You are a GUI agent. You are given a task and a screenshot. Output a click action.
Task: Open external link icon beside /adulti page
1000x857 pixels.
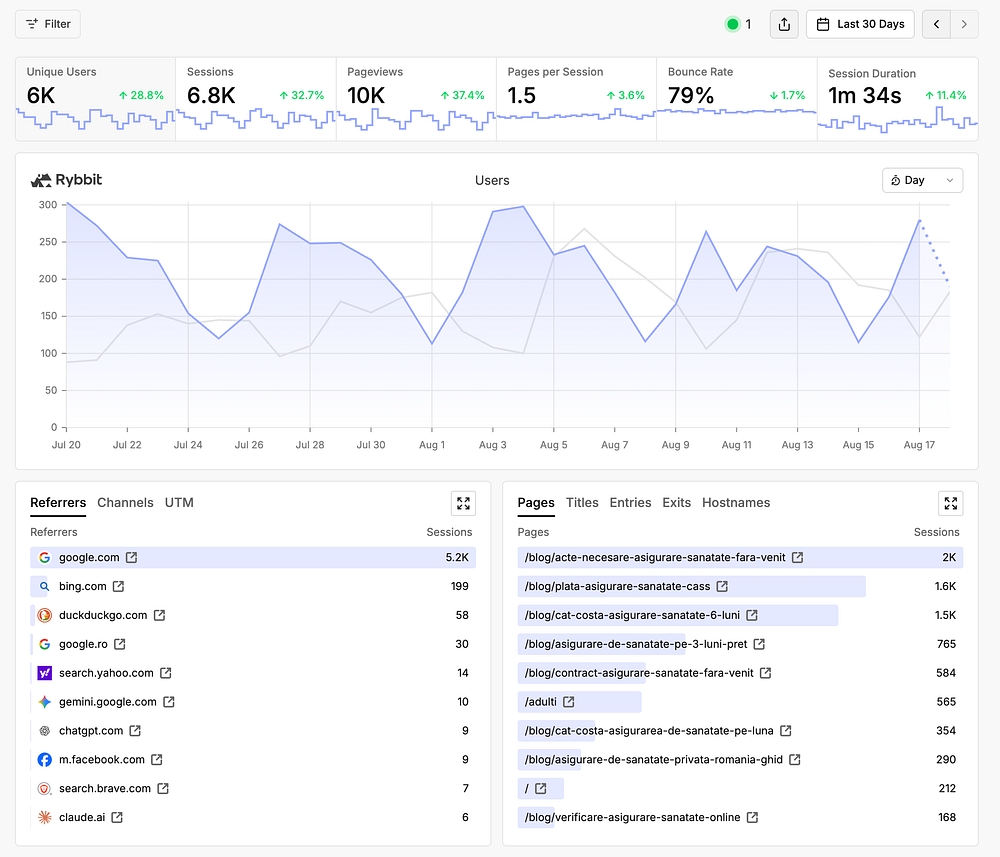pyautogui.click(x=569, y=701)
